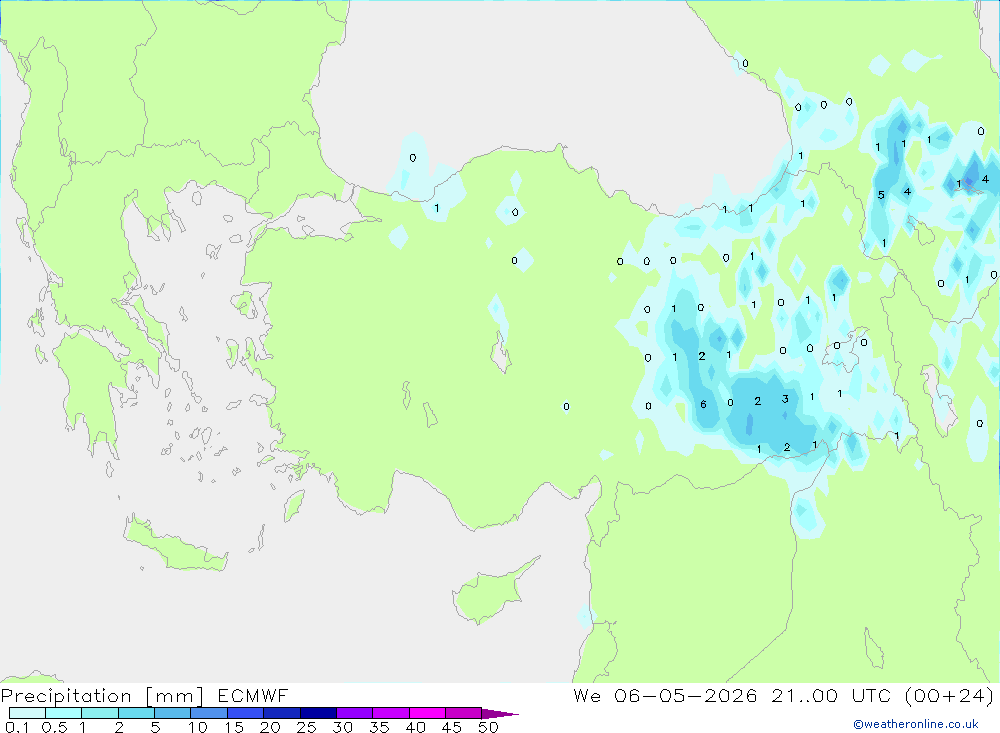This screenshot has width=1000, height=733.
Task: Click the '3' precipitation value on map
Action: (x=785, y=399)
